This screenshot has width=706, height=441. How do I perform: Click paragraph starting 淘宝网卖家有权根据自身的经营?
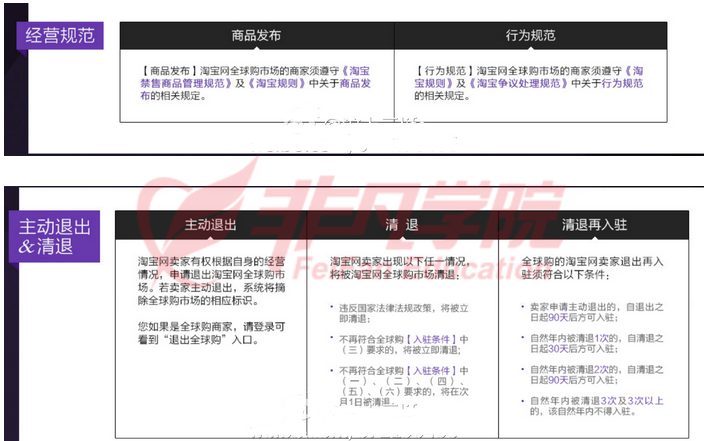(x=212, y=281)
